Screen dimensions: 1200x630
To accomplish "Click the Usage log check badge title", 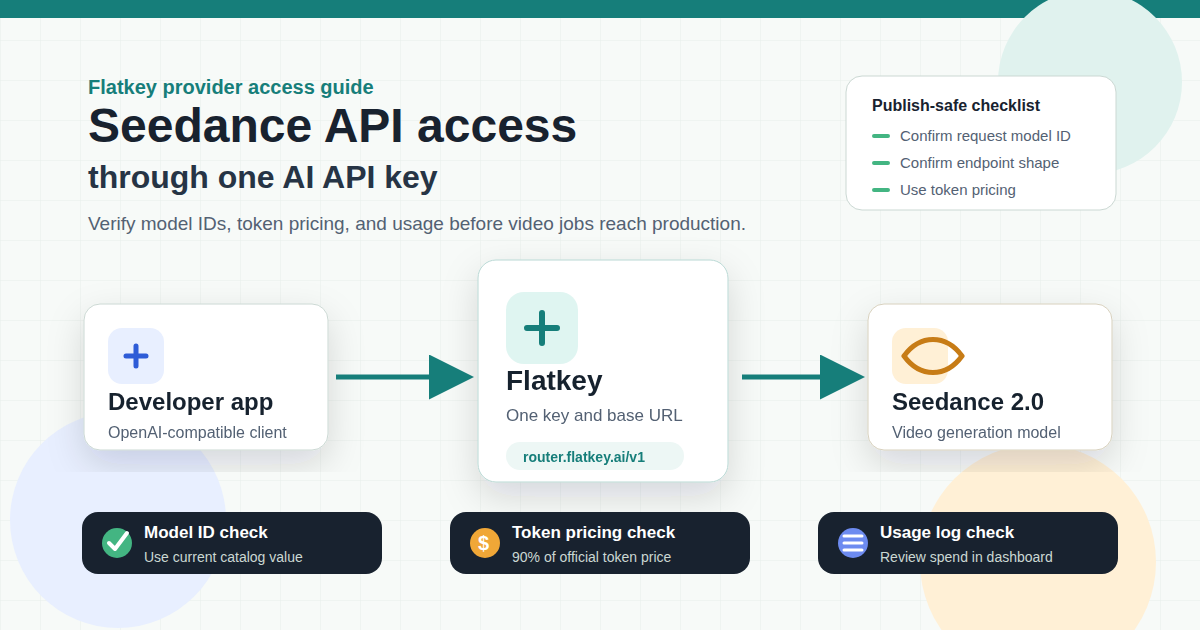I will (947, 532).
